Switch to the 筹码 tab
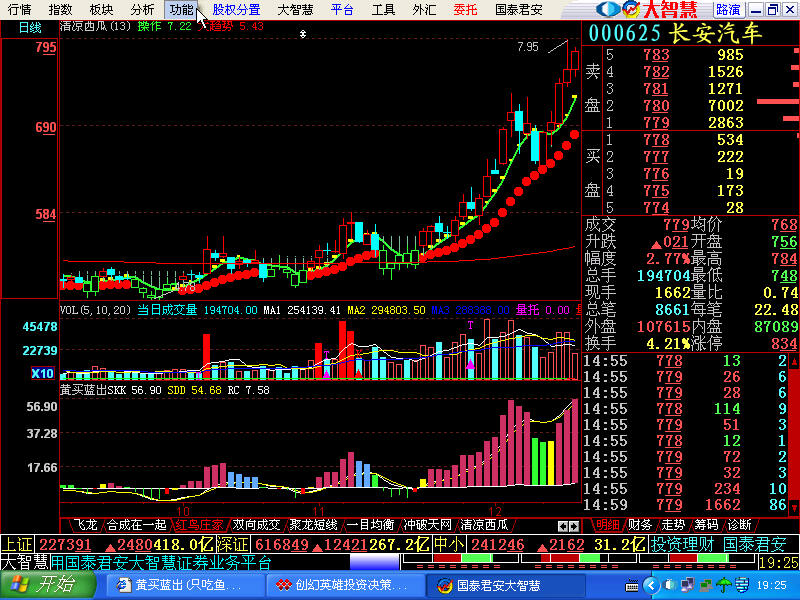This screenshot has height=600, width=800. tap(706, 525)
